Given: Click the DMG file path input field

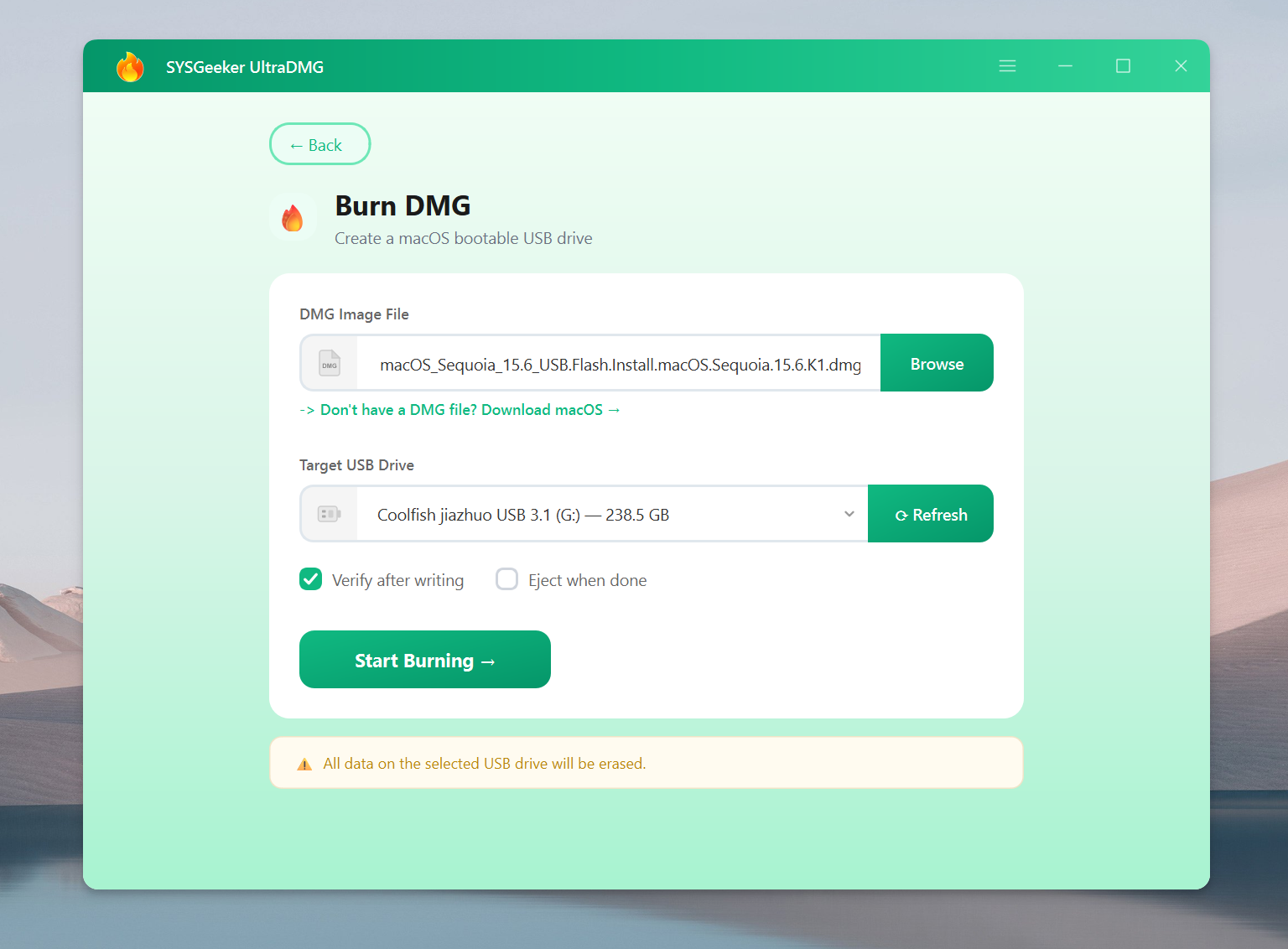Looking at the screenshot, I should pos(619,364).
